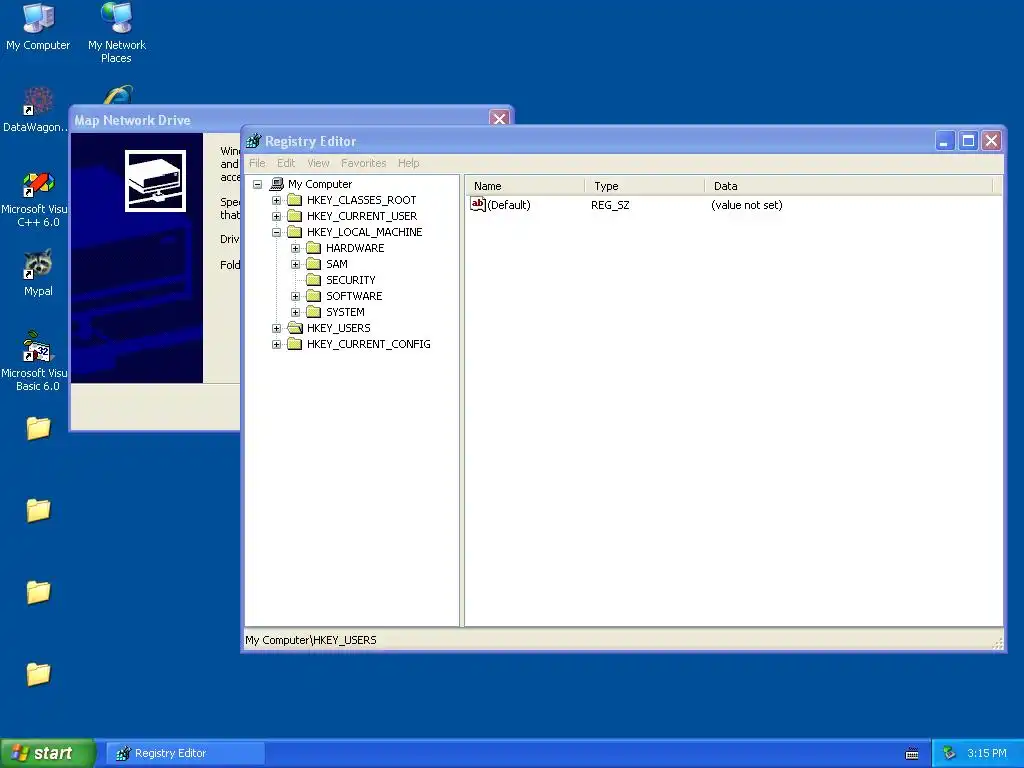Click the REG_SZ type cell
Image resolution: width=1024 pixels, height=768 pixels.
pyautogui.click(x=610, y=205)
